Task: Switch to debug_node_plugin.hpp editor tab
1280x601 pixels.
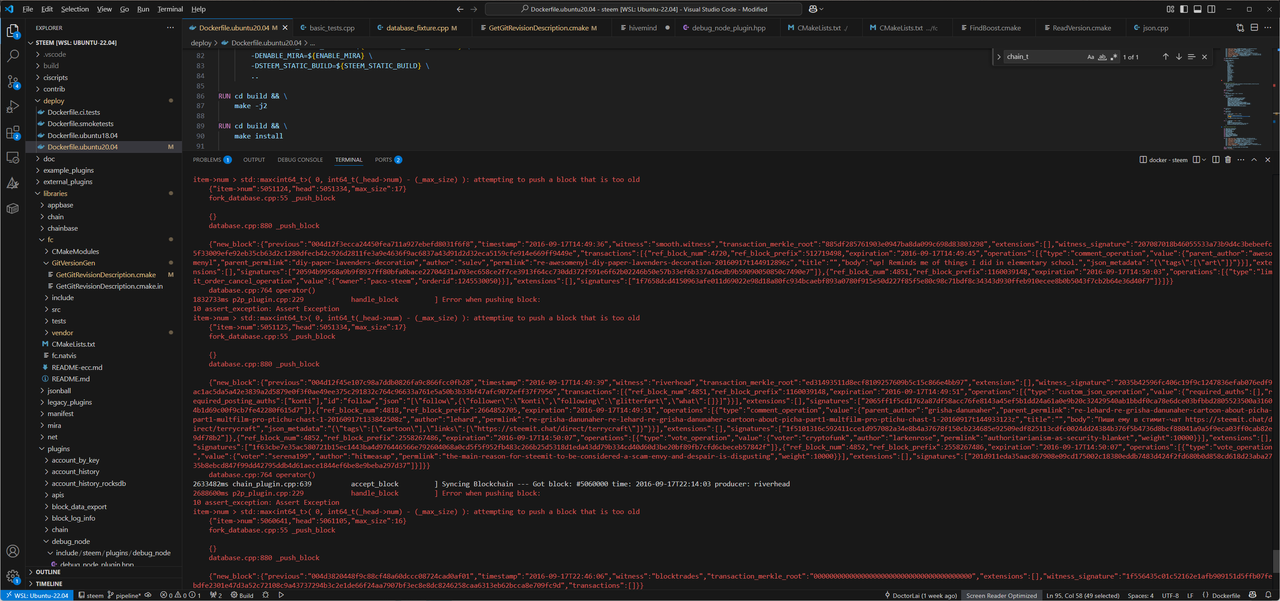Action: (726, 28)
